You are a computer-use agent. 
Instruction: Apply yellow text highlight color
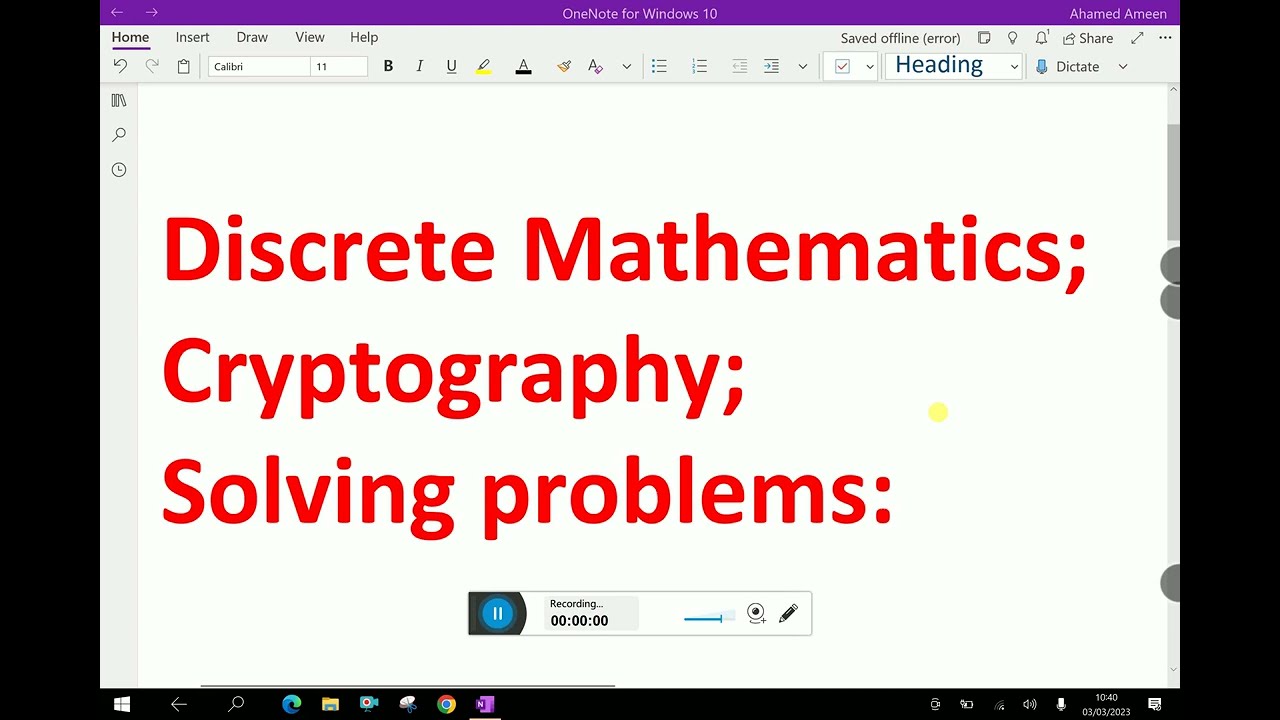[x=483, y=66]
